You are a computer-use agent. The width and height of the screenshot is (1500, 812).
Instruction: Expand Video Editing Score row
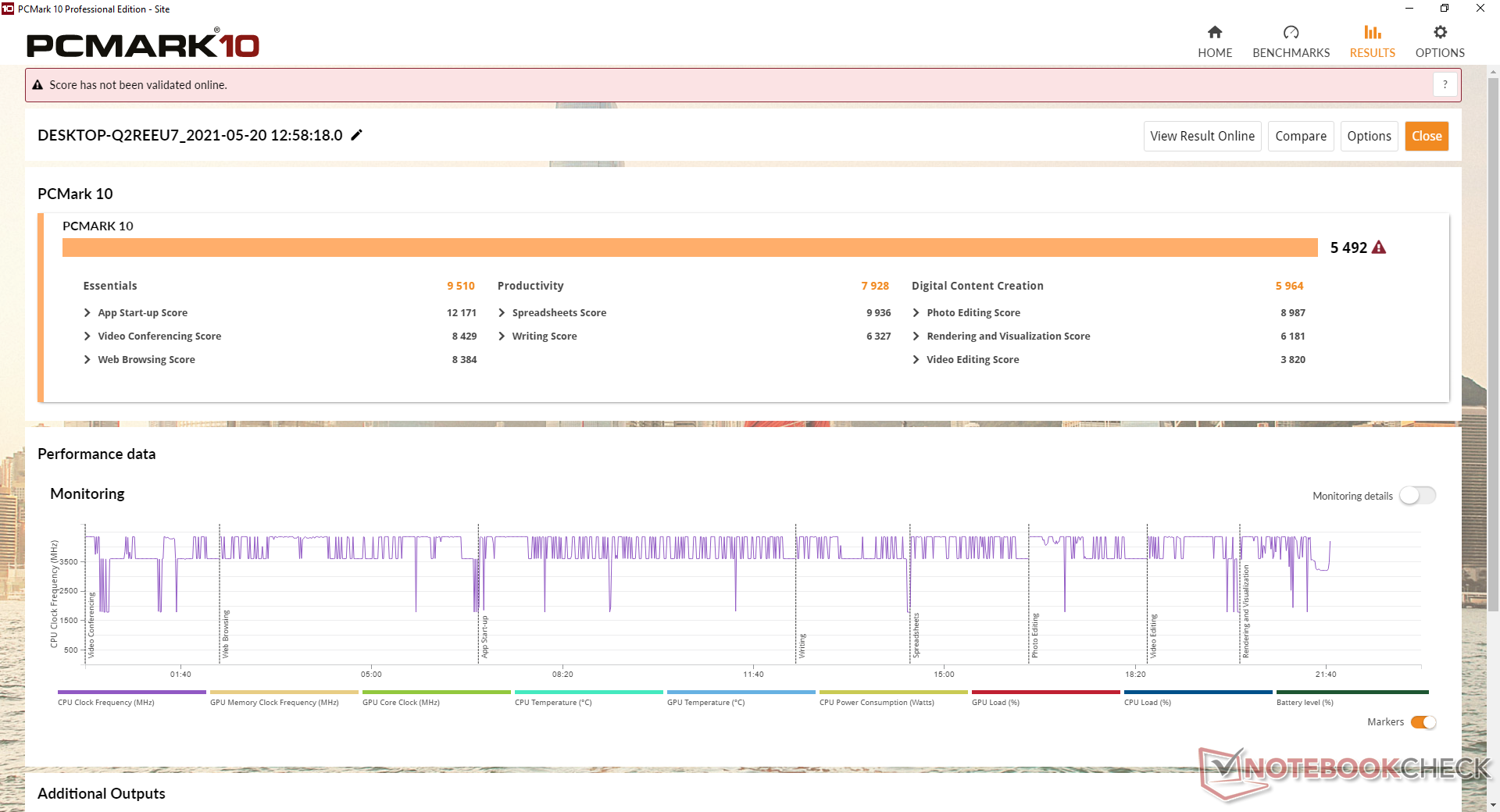click(916, 359)
